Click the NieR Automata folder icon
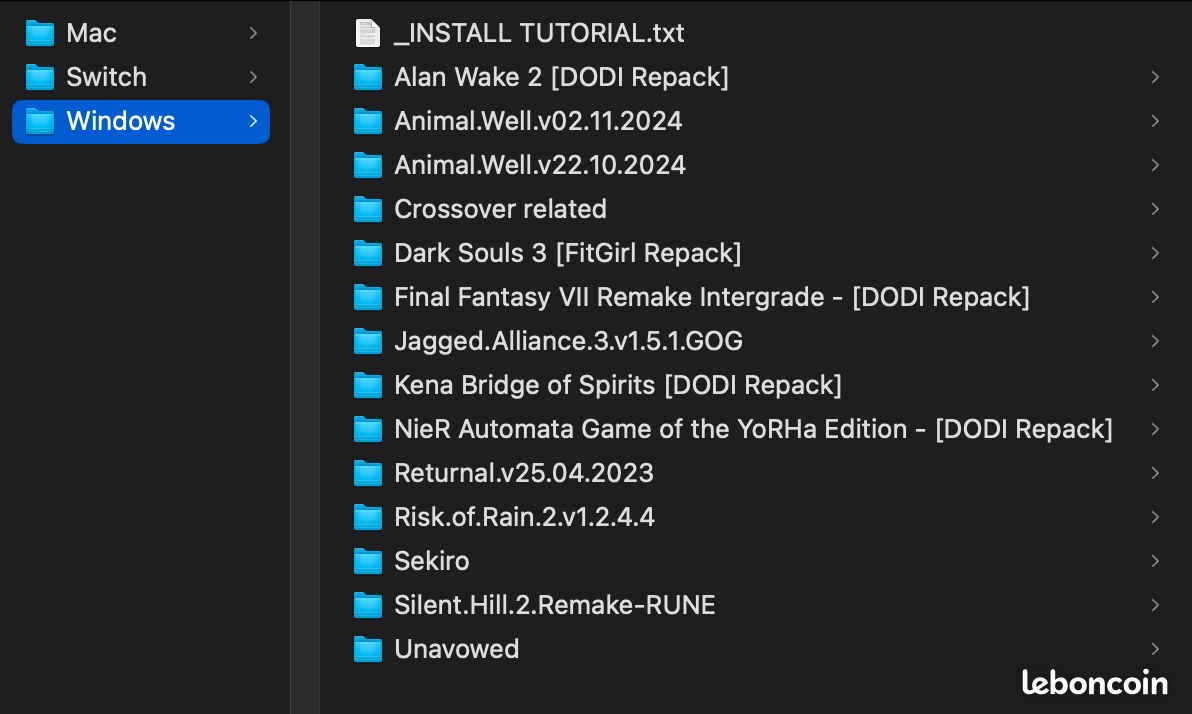This screenshot has height=714, width=1192. click(368, 430)
